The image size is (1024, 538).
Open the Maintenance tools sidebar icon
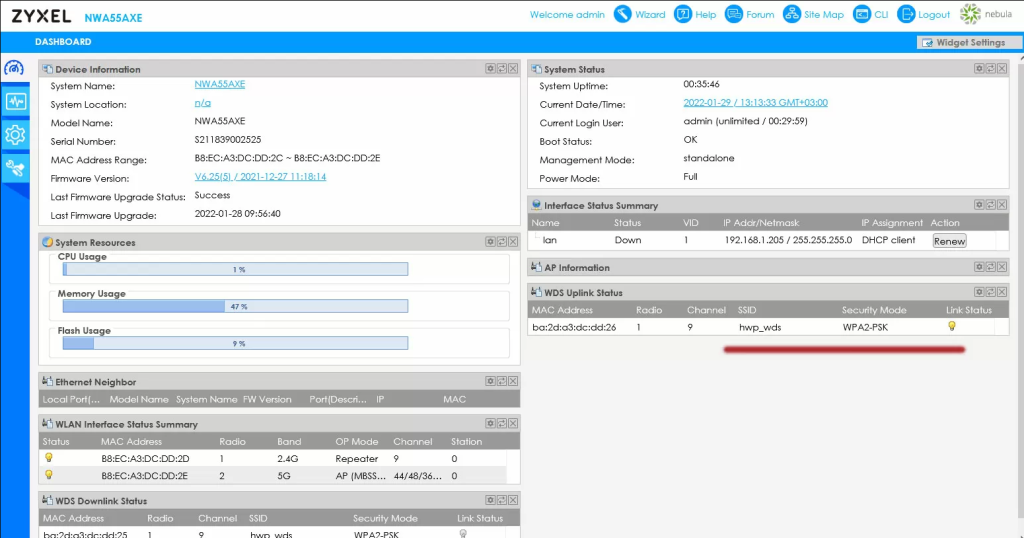click(14, 168)
